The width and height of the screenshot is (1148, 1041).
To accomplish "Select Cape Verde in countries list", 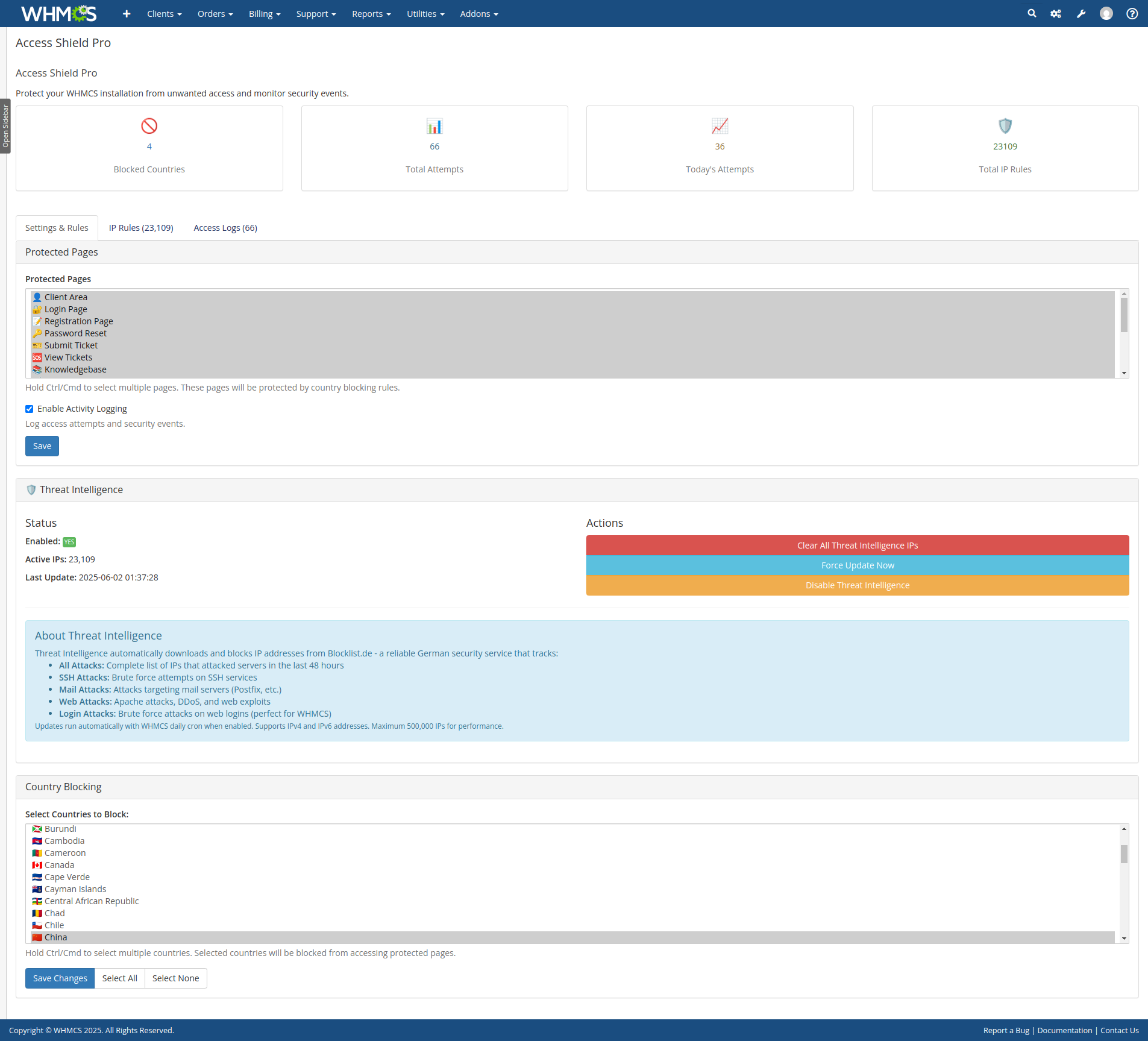I will click(572, 877).
